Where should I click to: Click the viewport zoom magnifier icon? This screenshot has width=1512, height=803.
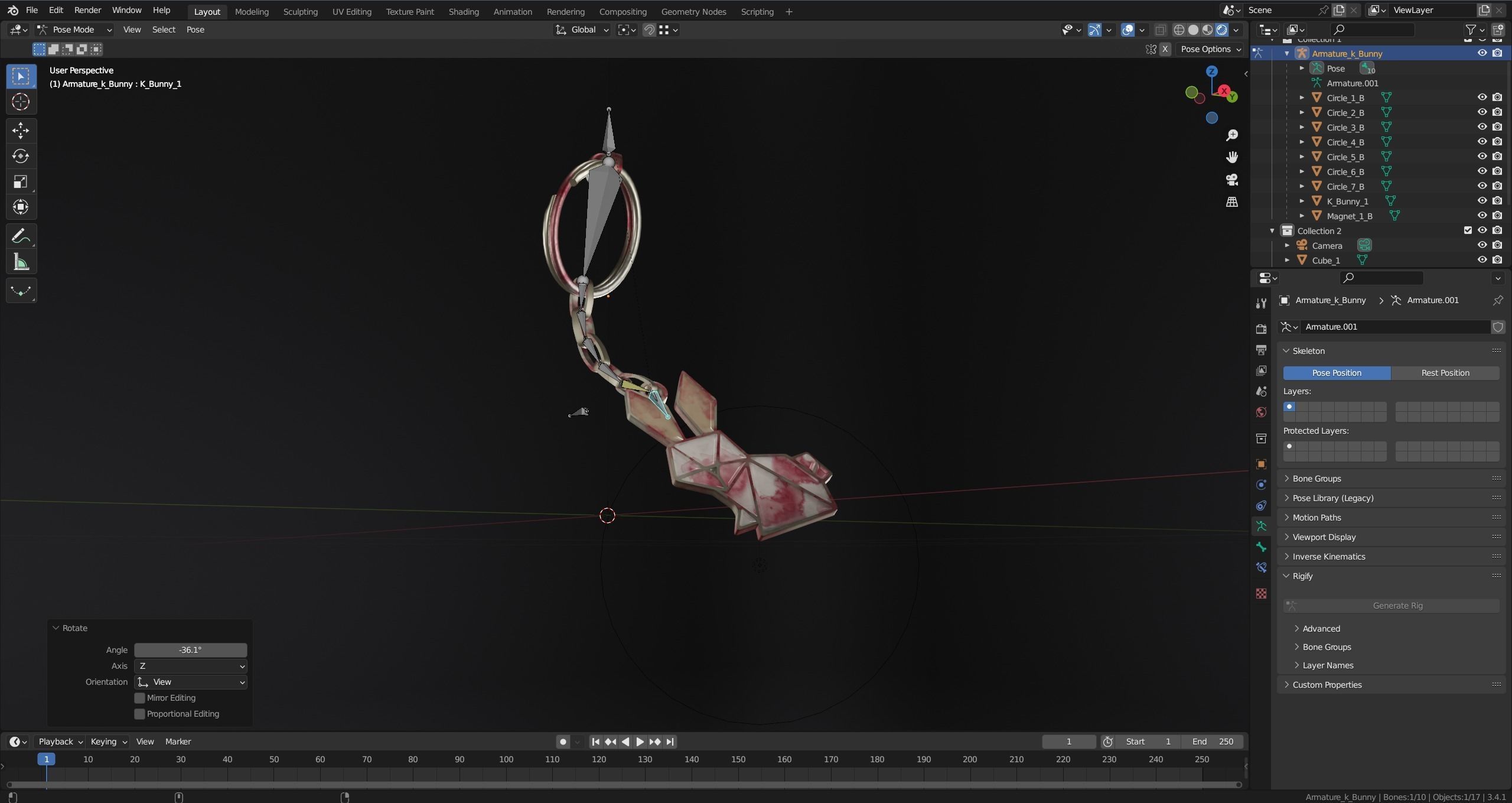[1232, 135]
